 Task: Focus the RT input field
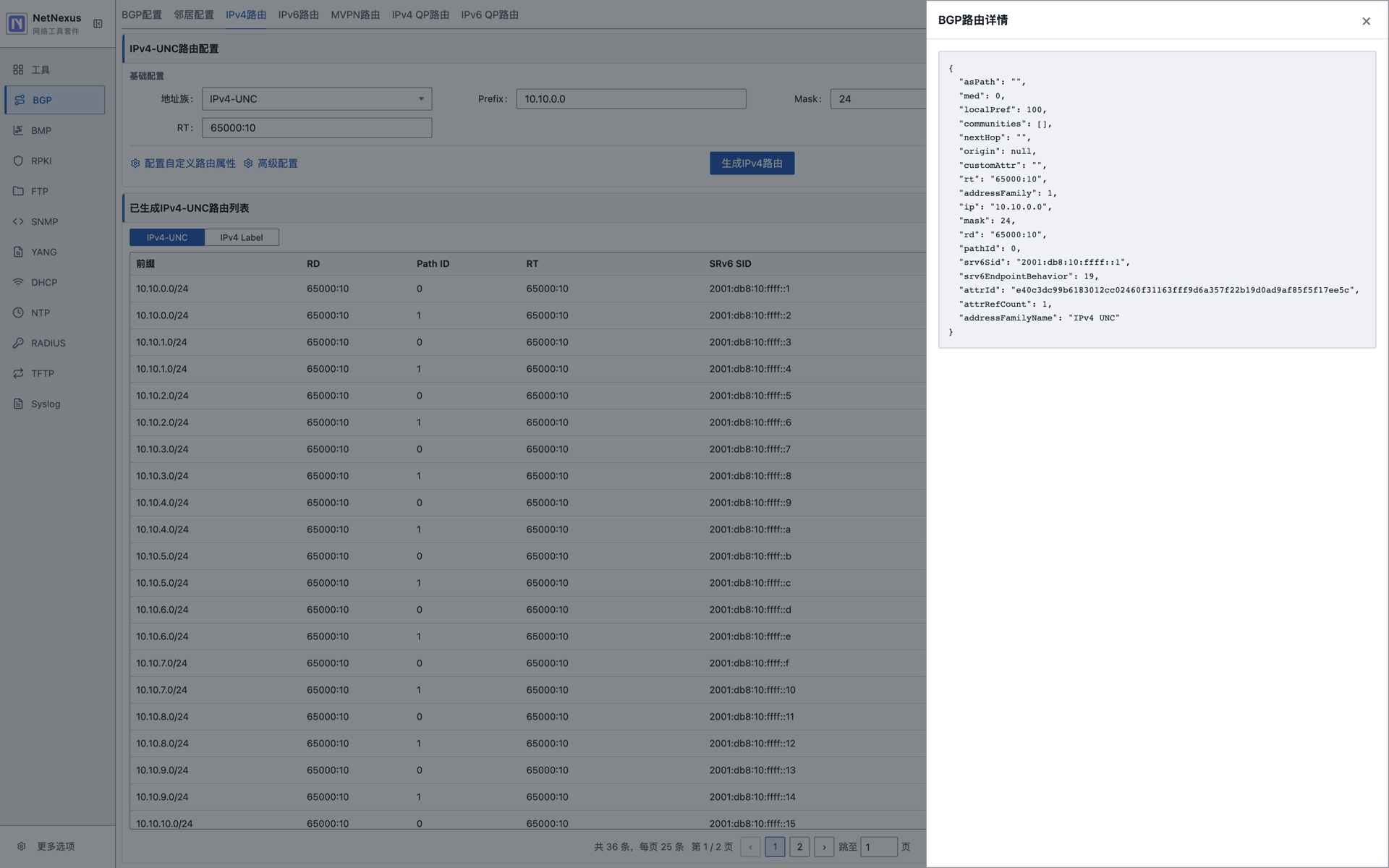coord(317,128)
